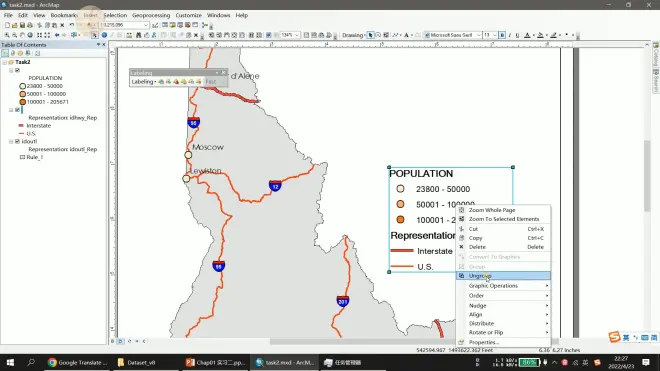This screenshot has height=371, width=660.
Task: Select the Zoom In magnifier tool
Action: [7, 35]
